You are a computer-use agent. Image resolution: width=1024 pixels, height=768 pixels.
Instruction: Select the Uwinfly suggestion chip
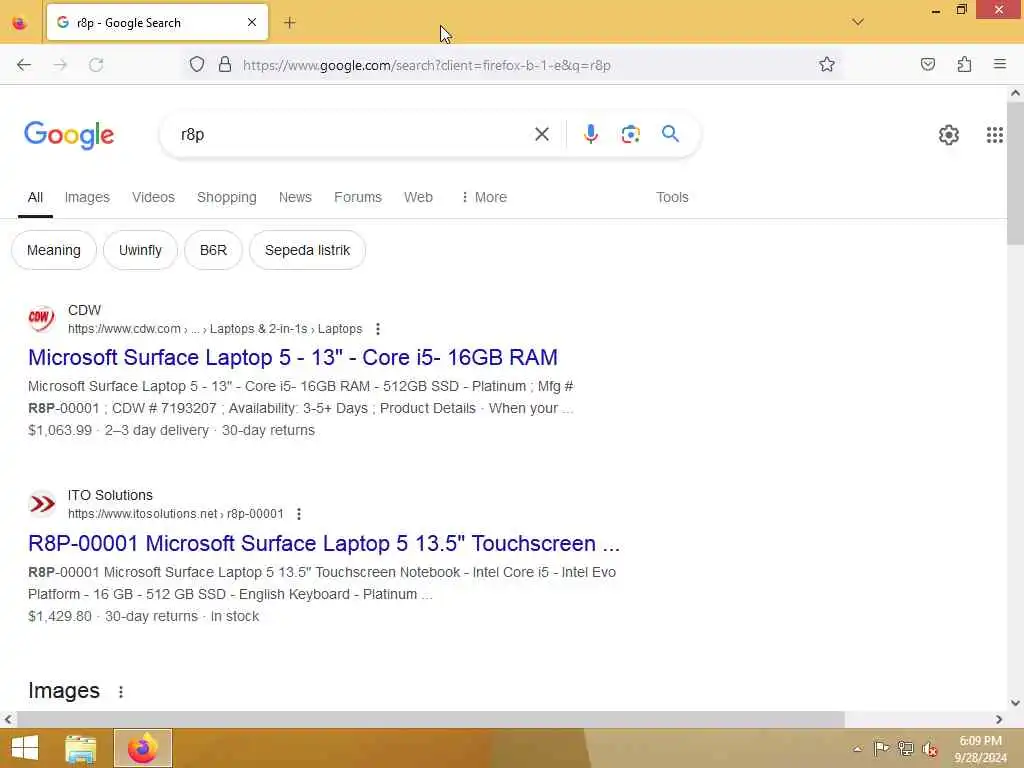[x=140, y=250]
